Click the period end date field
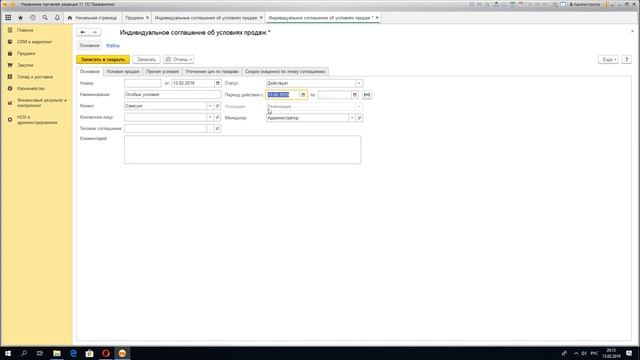Image resolution: width=640 pixels, height=360 pixels. click(334, 95)
